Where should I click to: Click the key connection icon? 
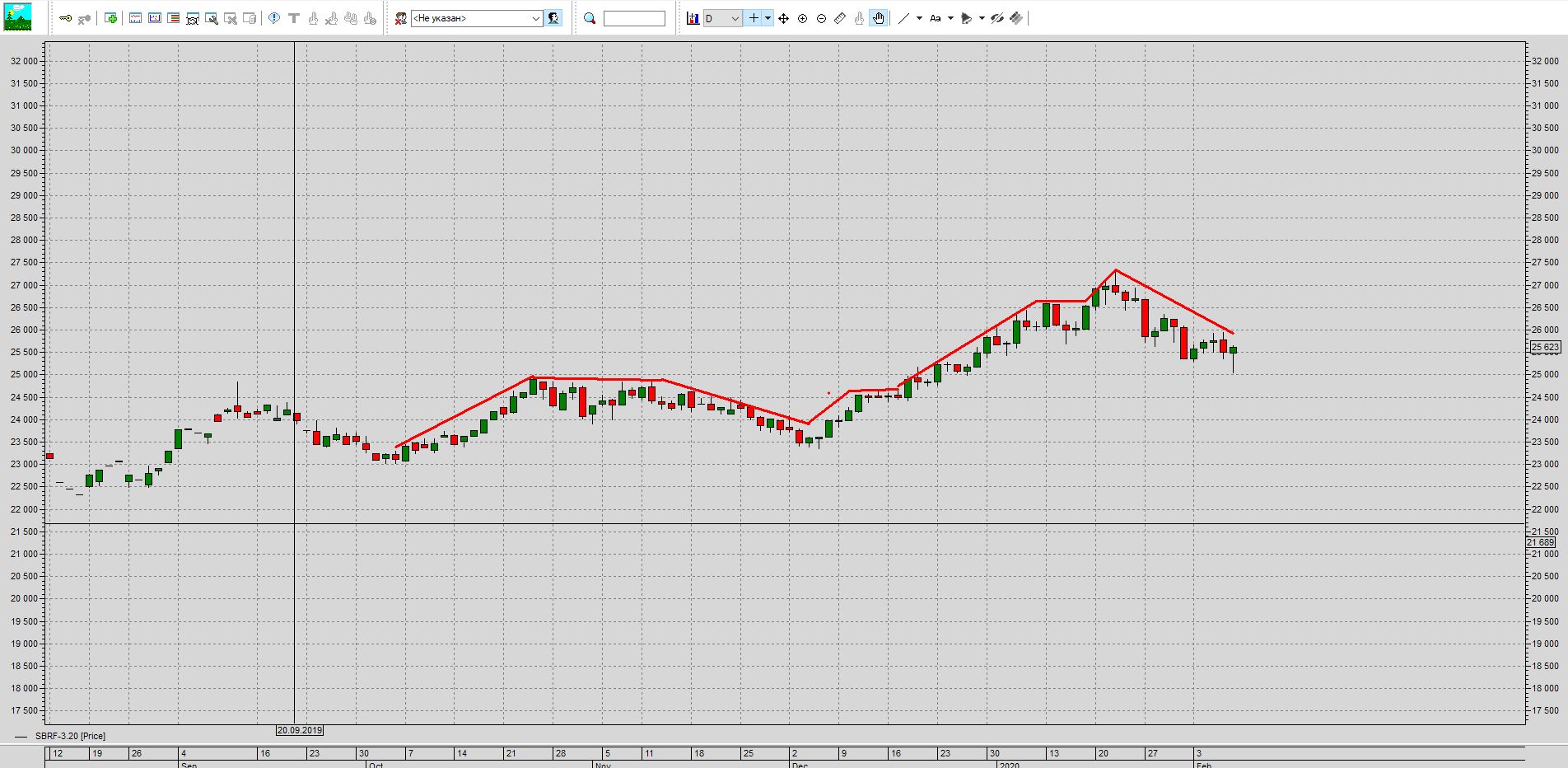pyautogui.click(x=66, y=18)
